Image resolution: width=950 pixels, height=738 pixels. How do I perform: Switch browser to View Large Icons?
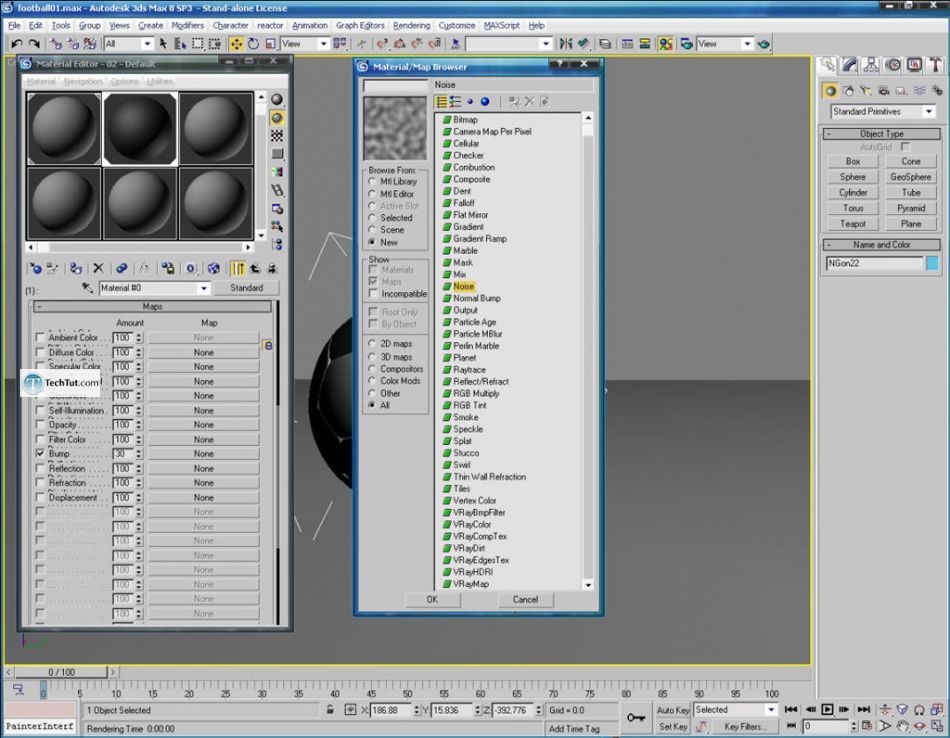[485, 102]
